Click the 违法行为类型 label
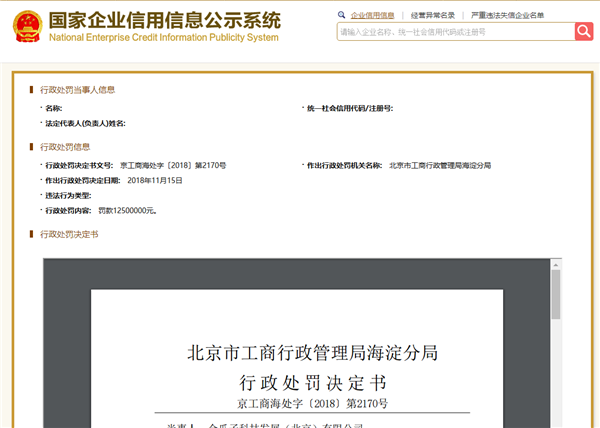Viewport: 600px width, 428px height. pos(68,196)
